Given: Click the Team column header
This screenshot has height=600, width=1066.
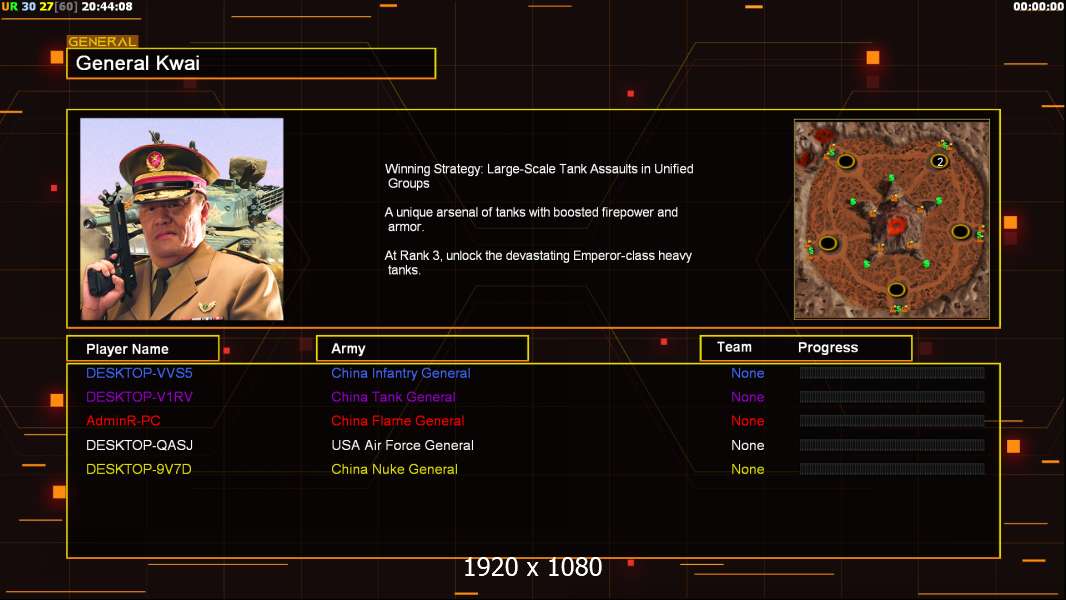Looking at the screenshot, I should [734, 347].
